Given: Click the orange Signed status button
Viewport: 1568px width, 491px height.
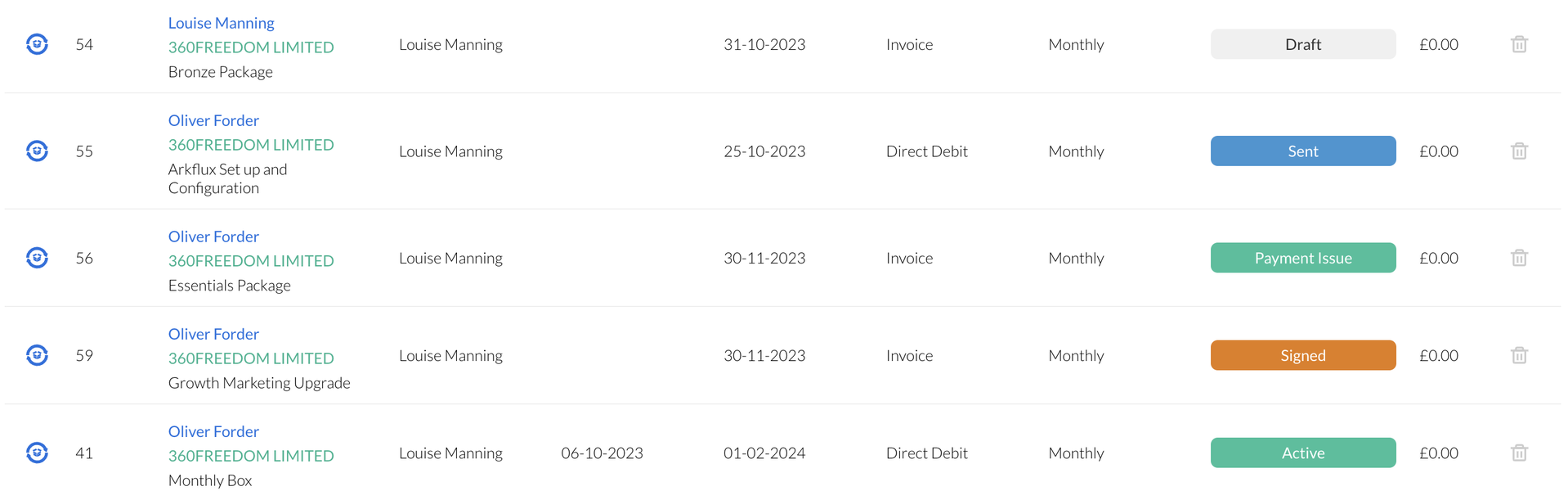Looking at the screenshot, I should [x=1302, y=355].
